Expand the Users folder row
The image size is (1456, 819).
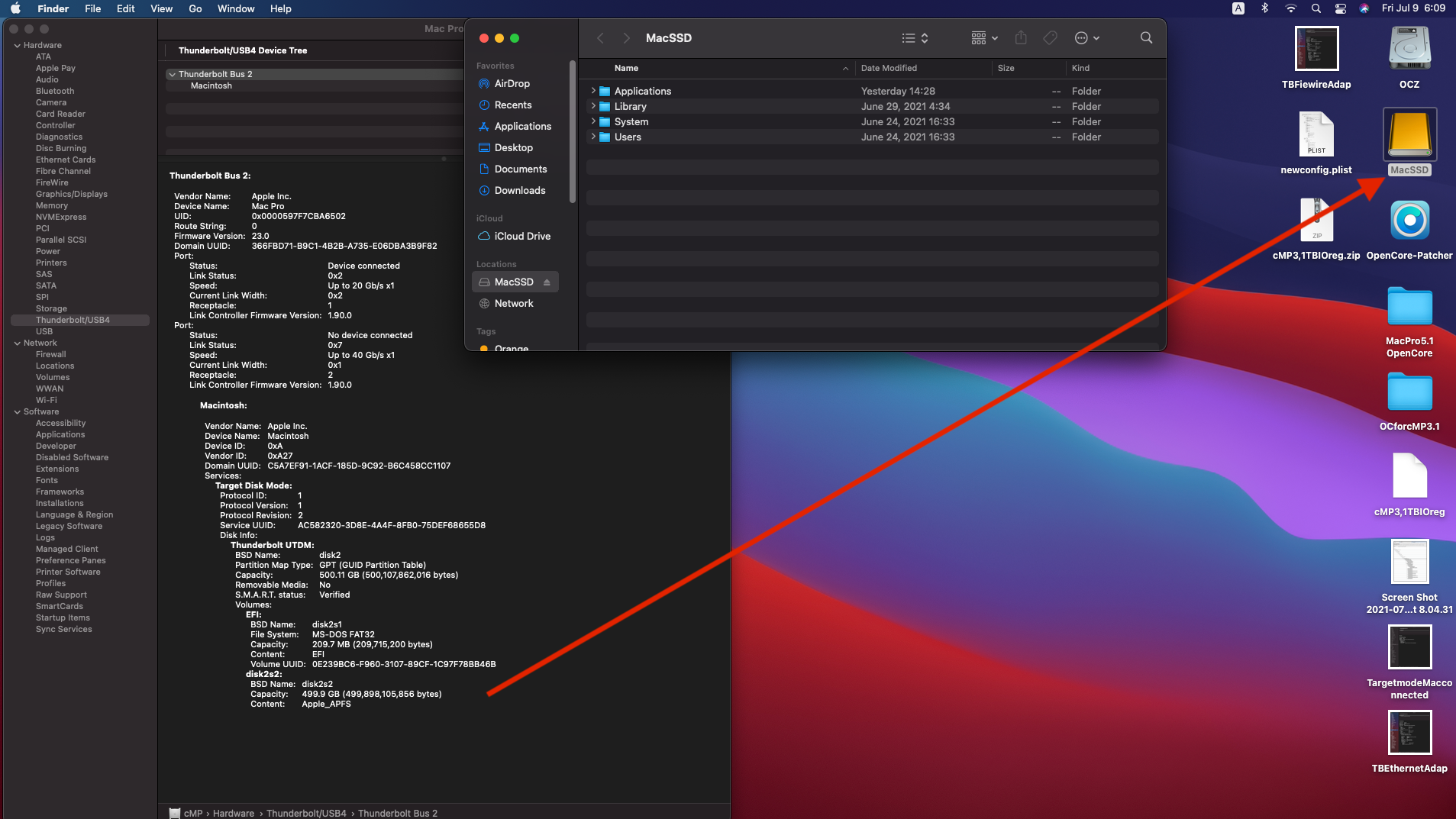593,137
